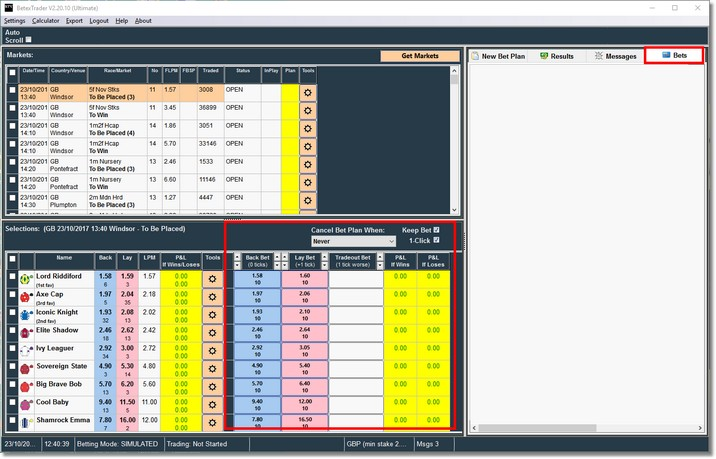Tick the checkbox for Elite Shadow
716x459 pixels.
[11, 333]
